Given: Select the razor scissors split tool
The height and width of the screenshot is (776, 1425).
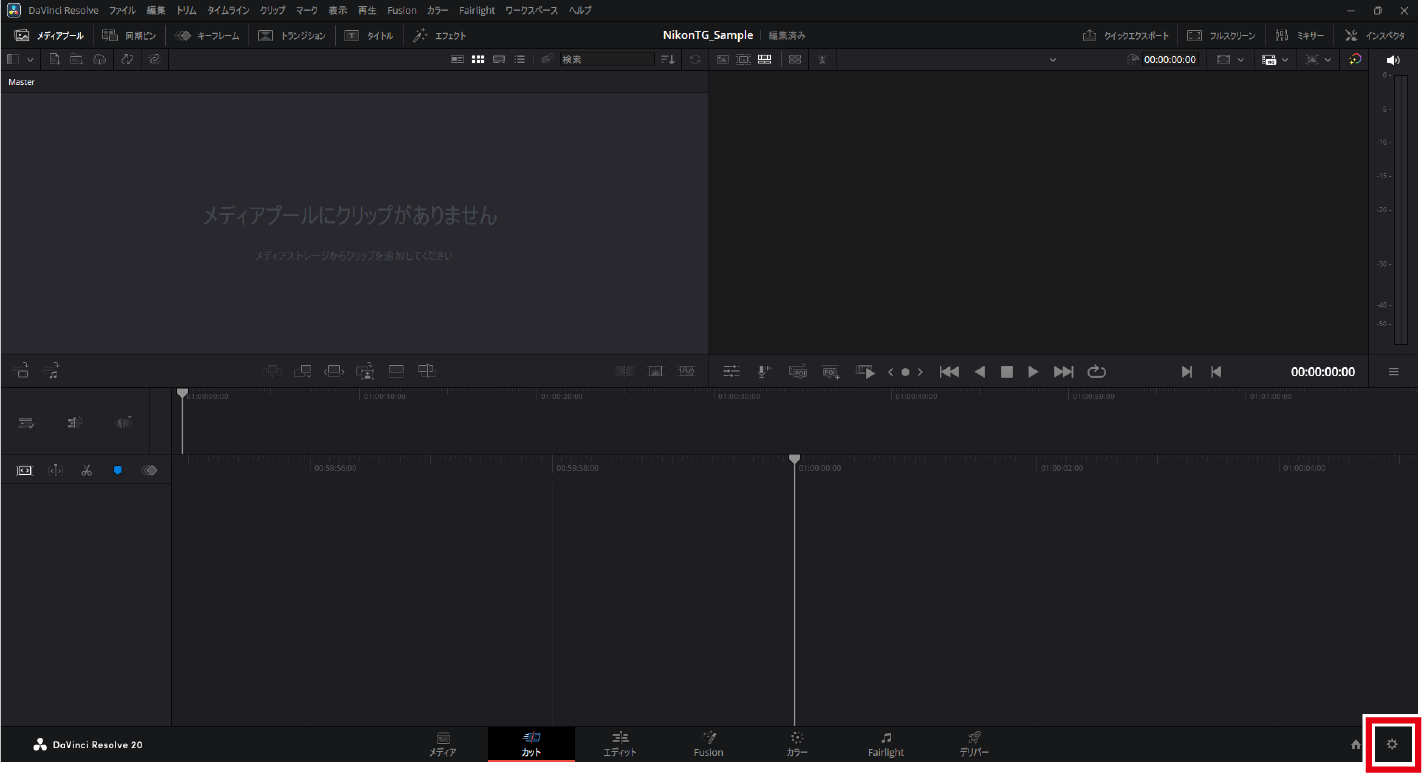Looking at the screenshot, I should [87, 470].
